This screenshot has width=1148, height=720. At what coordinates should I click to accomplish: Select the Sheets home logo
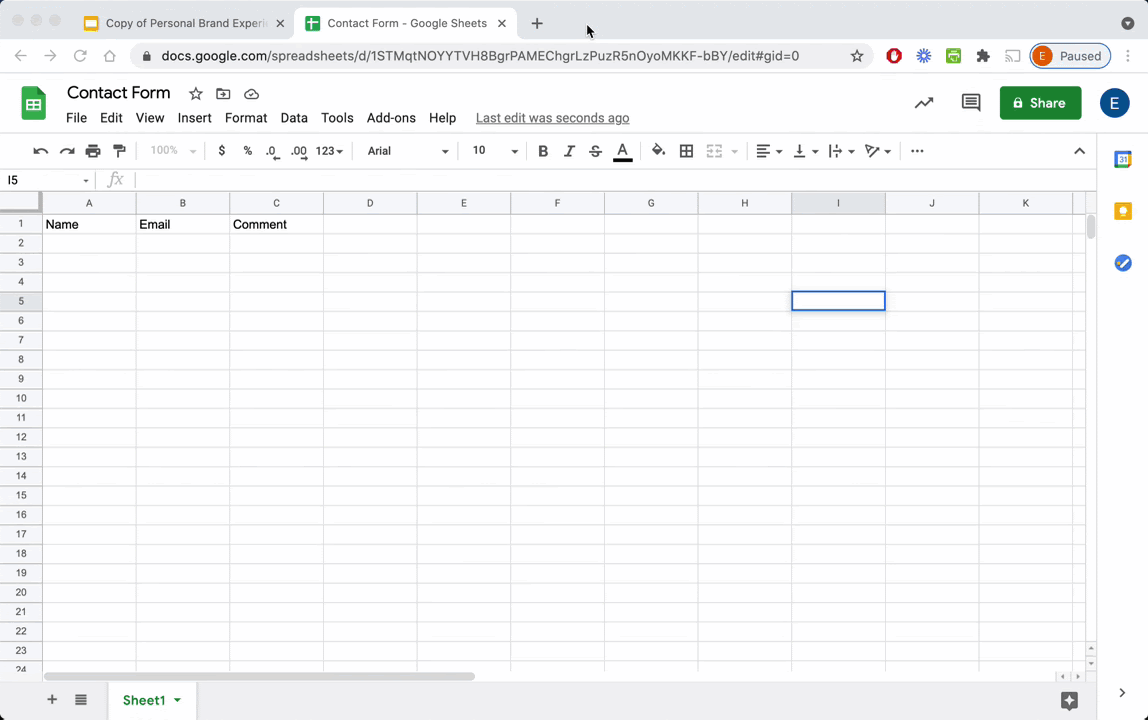pyautogui.click(x=33, y=103)
